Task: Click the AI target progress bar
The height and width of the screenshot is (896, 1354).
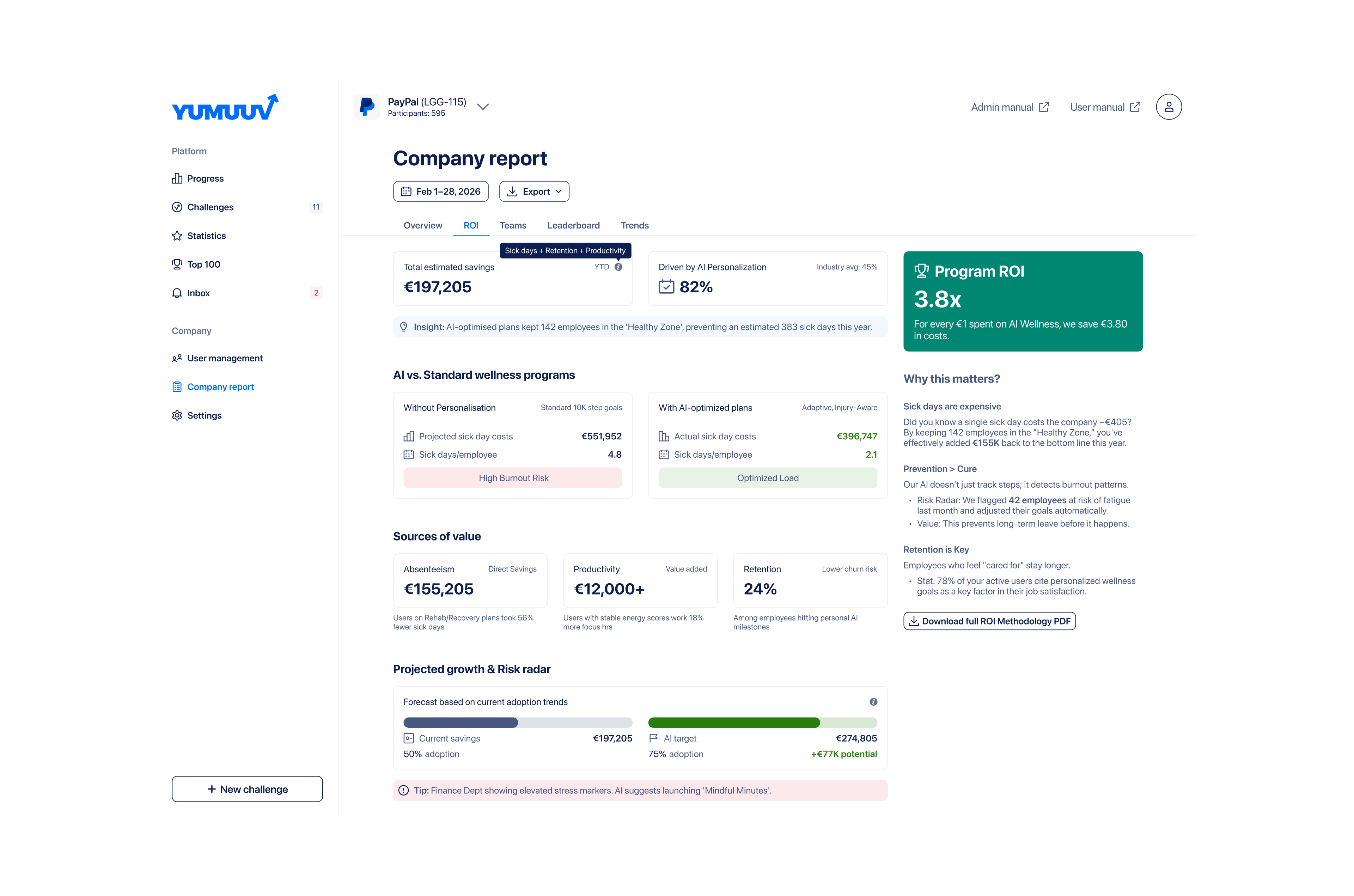Action: point(762,723)
